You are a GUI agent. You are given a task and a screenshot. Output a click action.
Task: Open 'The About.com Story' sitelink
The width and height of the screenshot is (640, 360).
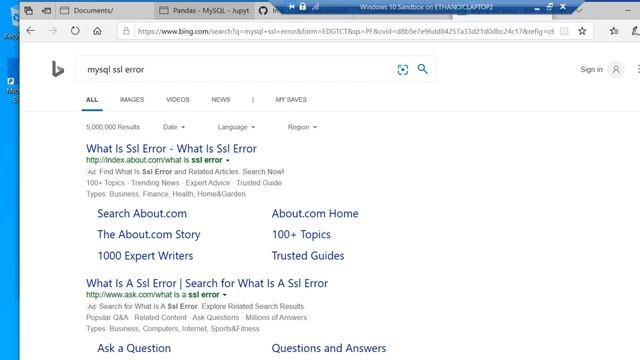pos(149,234)
